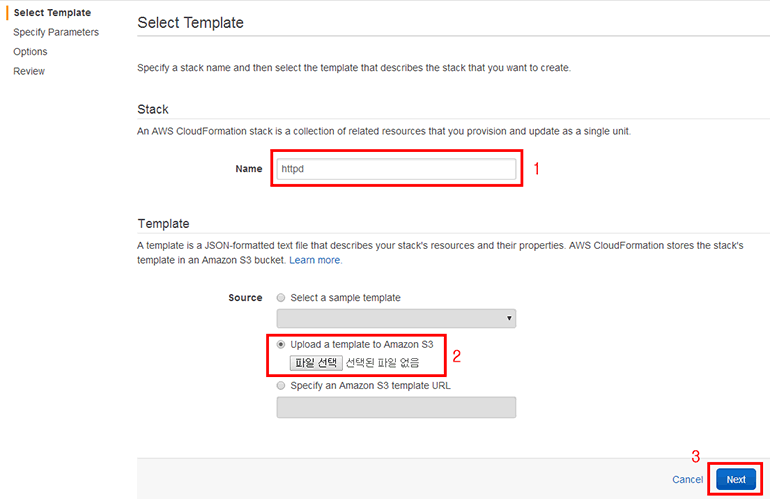This screenshot has width=770, height=499.
Task: Go to the Specify Parameters step
Action: 56,32
